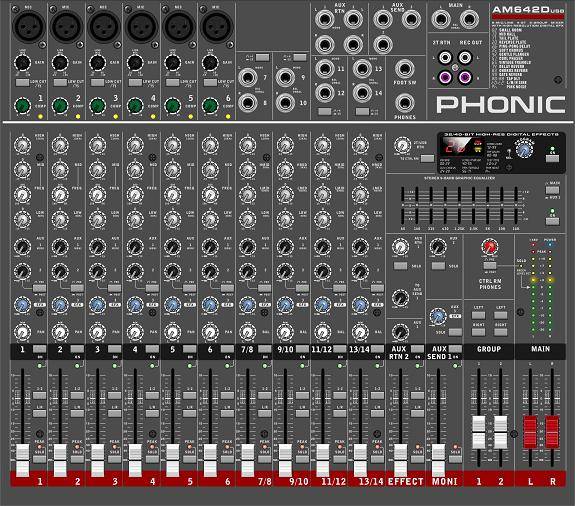The image size is (575, 506).
Task: Click the channel 2 MID EQ knob
Action: (x=60, y=170)
